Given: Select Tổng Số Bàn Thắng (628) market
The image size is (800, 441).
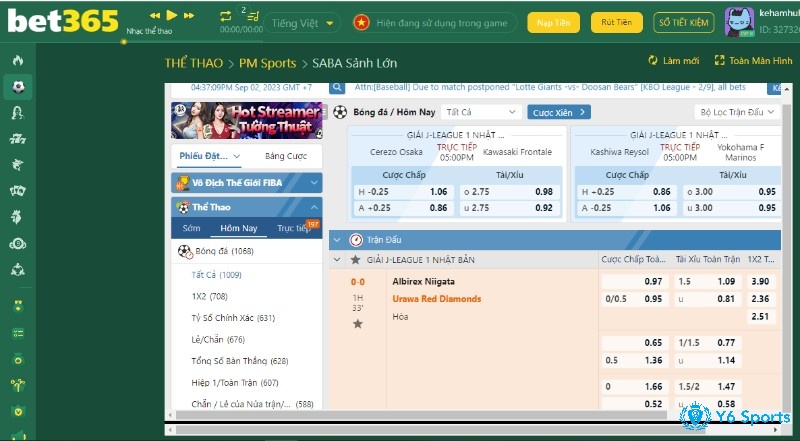Looking at the screenshot, I should (240, 361).
